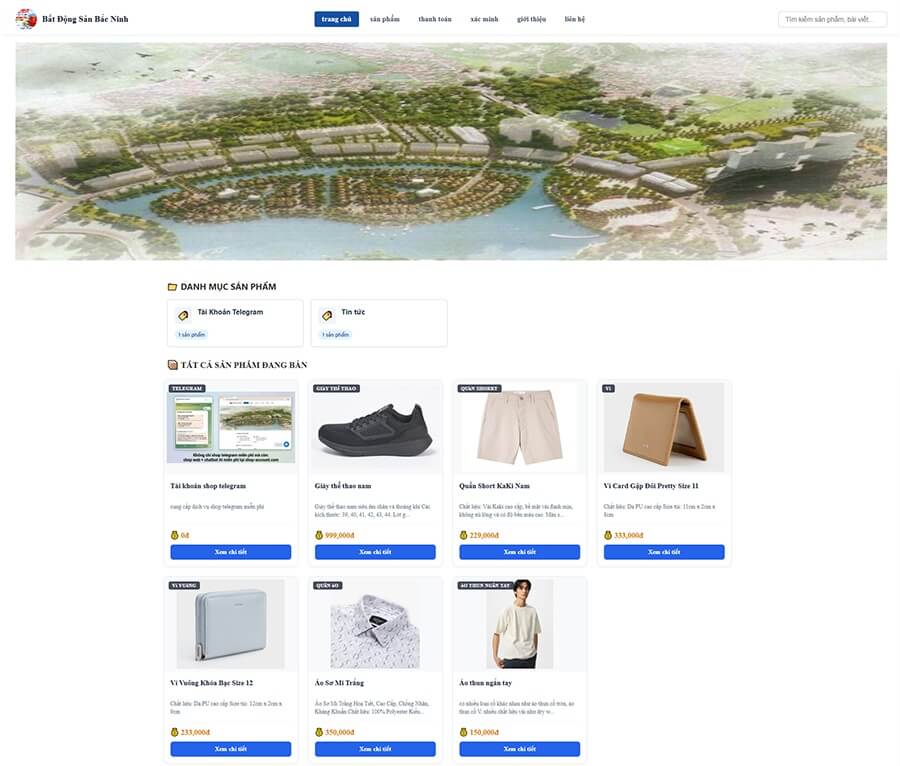Open the trang chủ menu tab
The image size is (900, 766).
(336, 19)
